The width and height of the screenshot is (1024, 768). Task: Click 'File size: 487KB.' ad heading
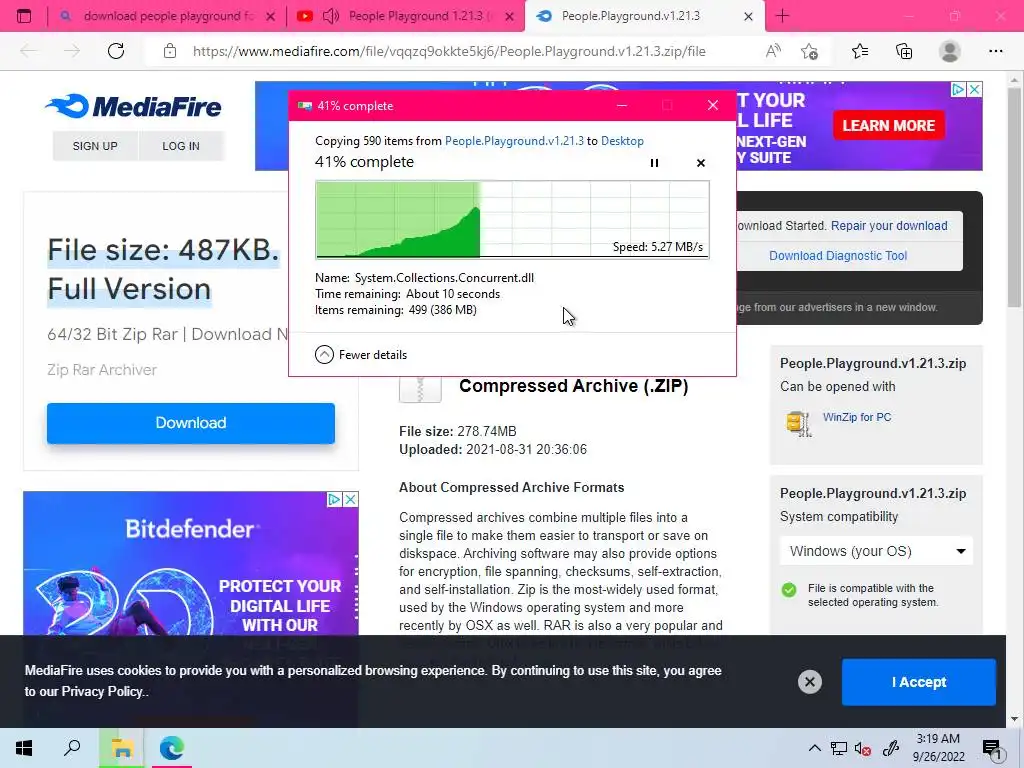click(x=163, y=249)
